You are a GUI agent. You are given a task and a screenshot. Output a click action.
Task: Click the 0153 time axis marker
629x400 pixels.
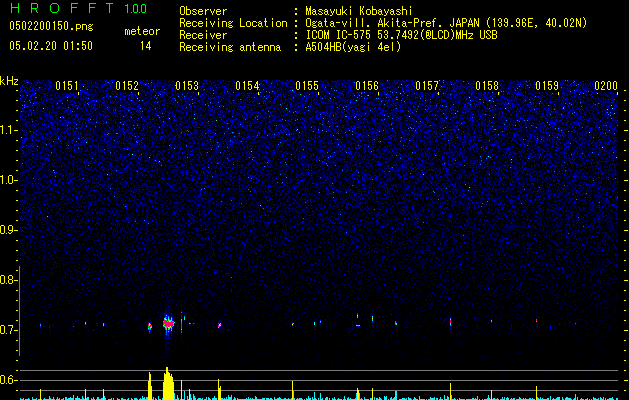pos(187,86)
